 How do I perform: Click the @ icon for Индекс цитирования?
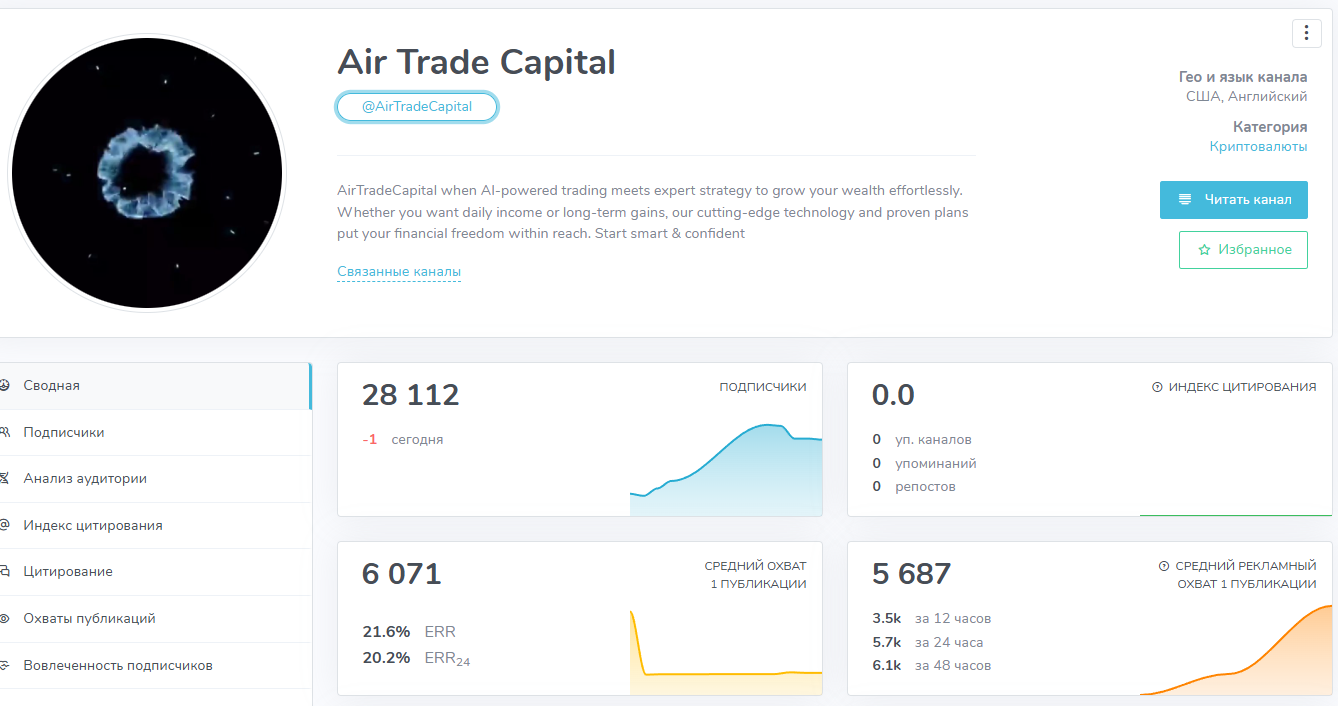click(x=5, y=525)
